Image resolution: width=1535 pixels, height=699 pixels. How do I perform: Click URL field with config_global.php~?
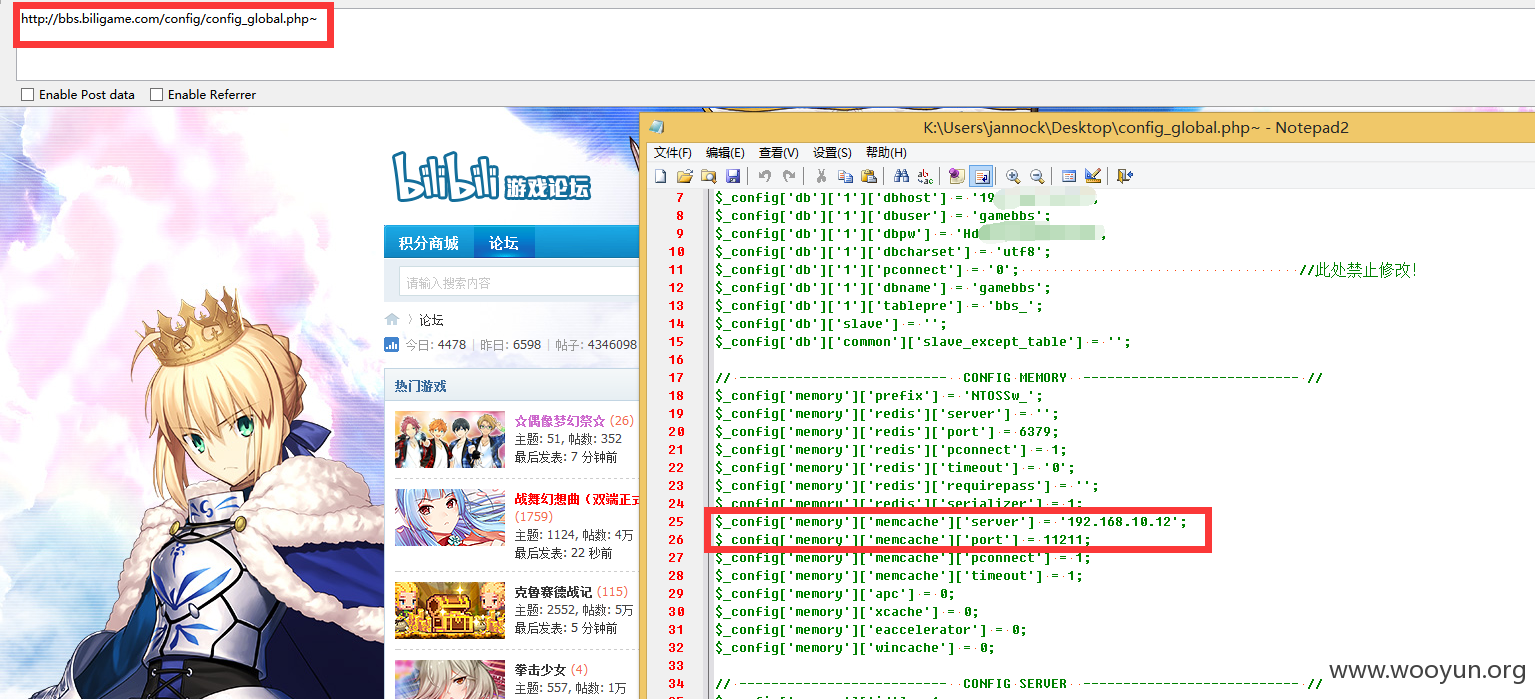click(x=168, y=19)
